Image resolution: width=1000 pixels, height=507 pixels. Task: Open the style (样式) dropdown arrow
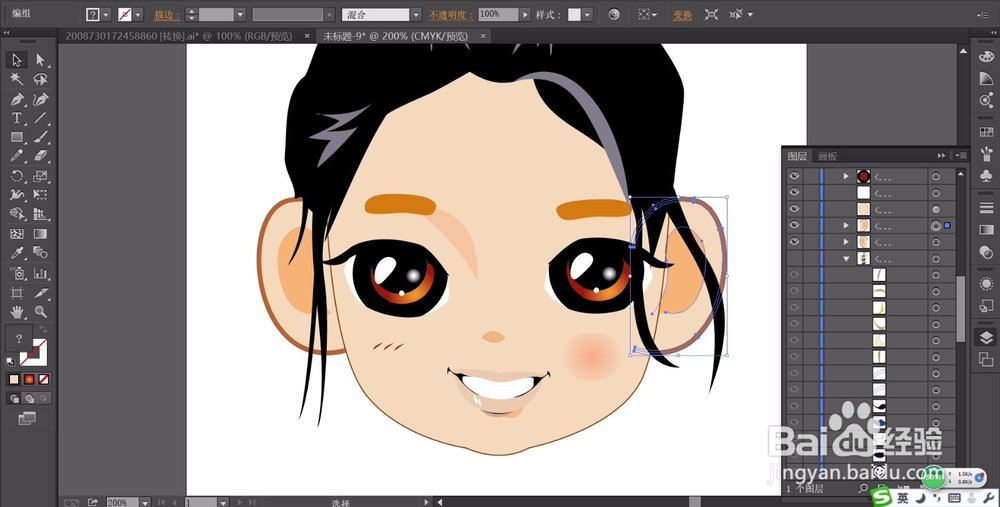(x=587, y=14)
